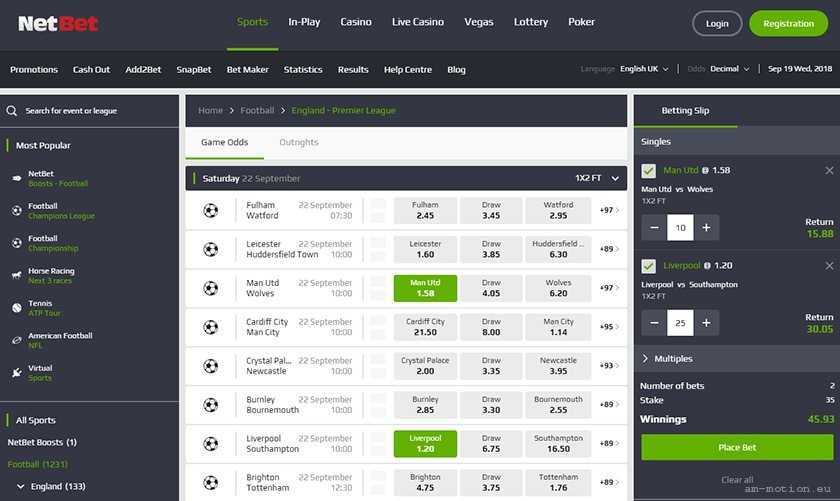Click football icon in Cardiff City Man City row

[211, 327]
